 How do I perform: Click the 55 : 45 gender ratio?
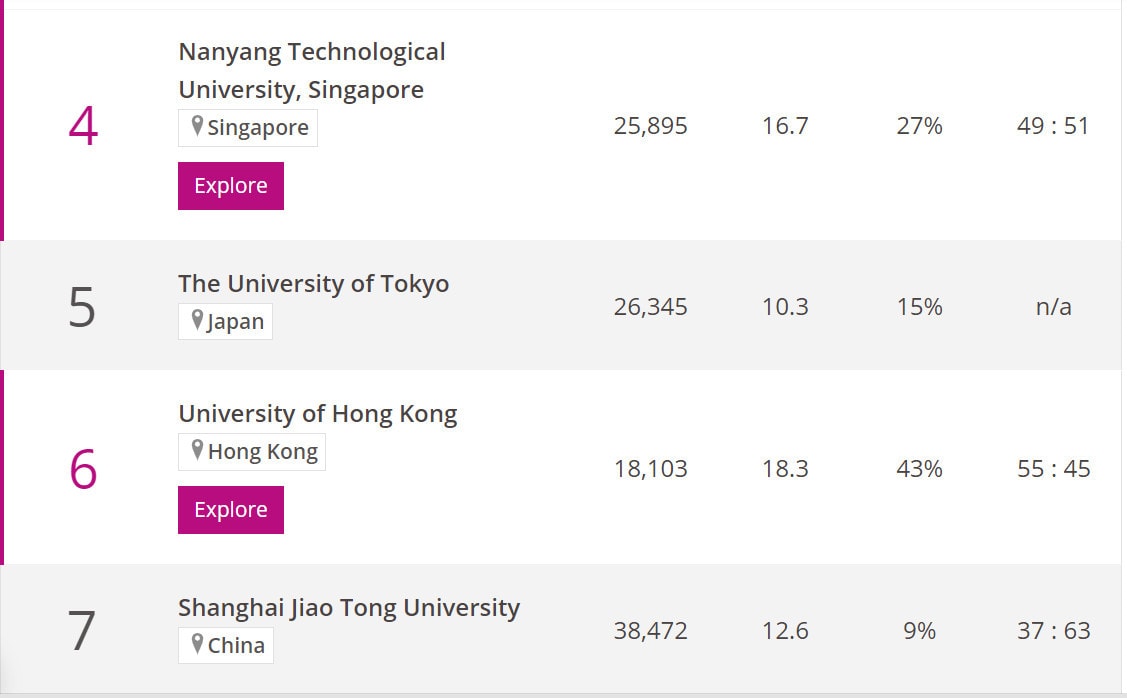pyautogui.click(x=1053, y=469)
